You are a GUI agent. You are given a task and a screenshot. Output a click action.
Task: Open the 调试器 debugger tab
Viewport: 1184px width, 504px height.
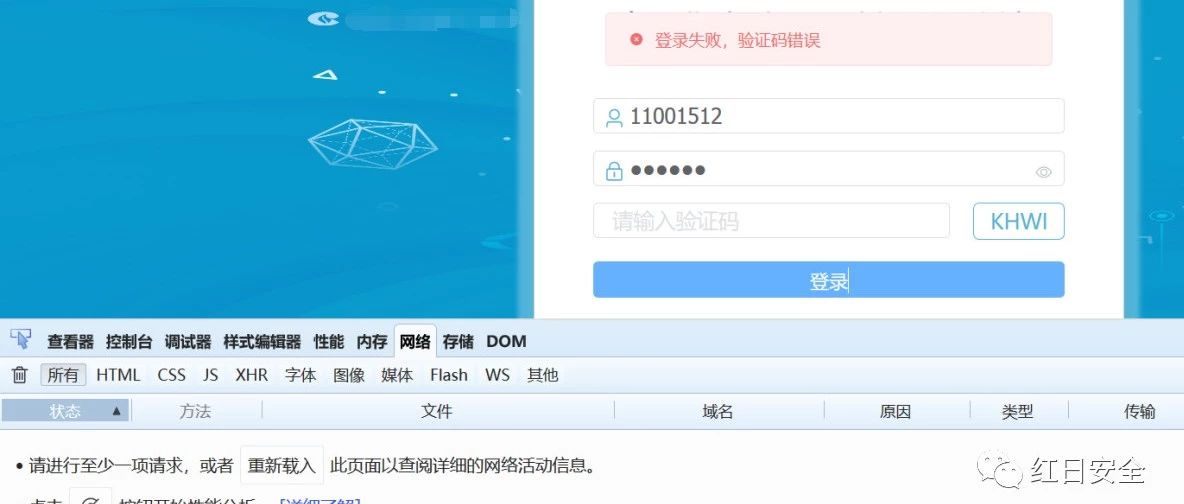click(x=188, y=342)
